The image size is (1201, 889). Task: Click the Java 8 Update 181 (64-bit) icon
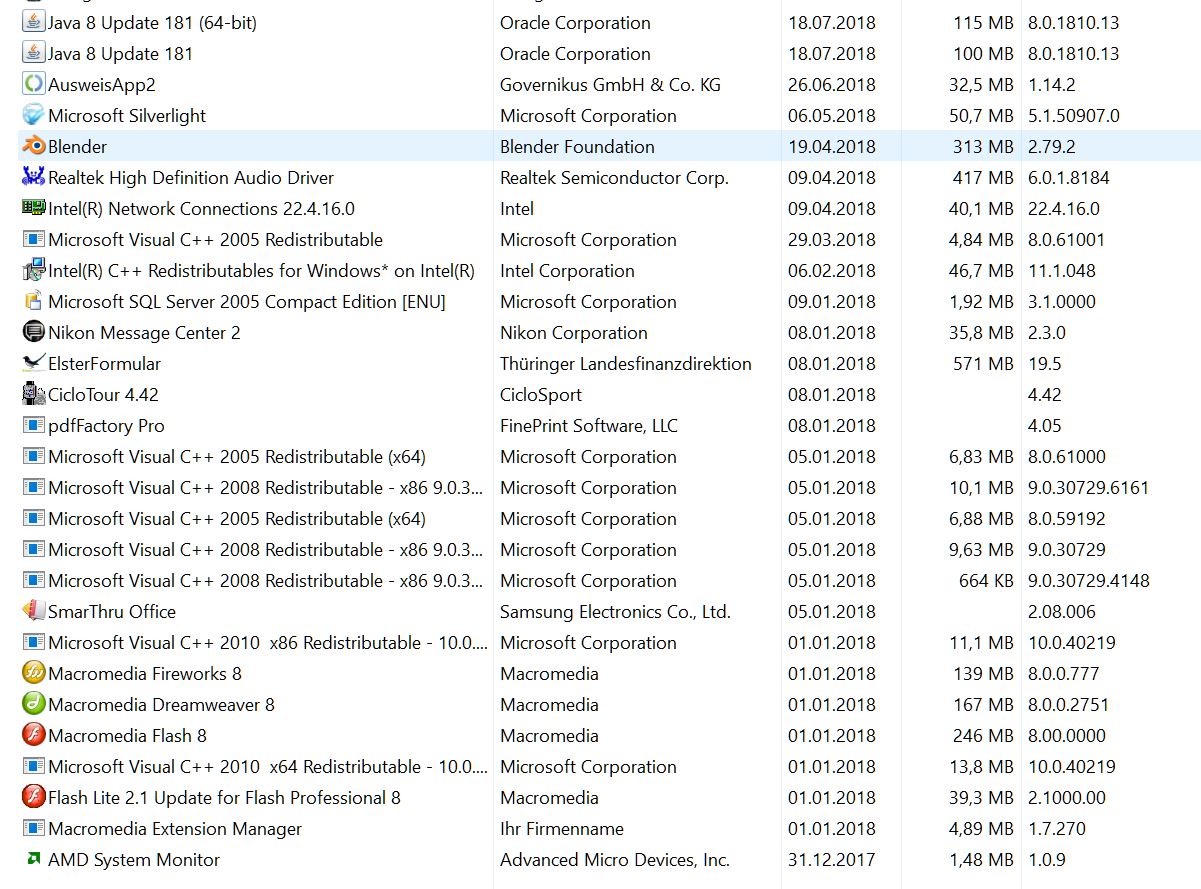pyautogui.click(x=33, y=22)
